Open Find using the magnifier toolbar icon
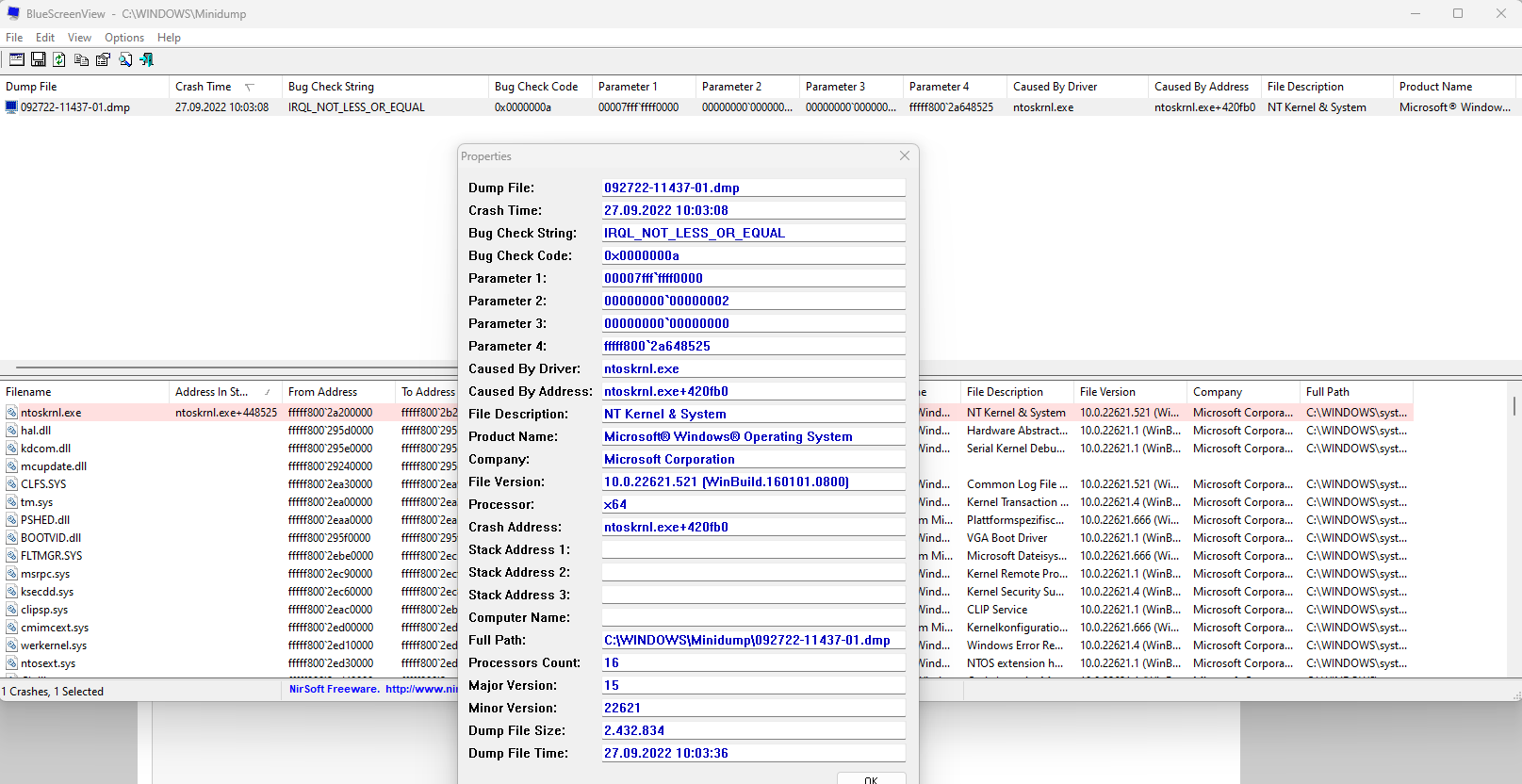 (125, 59)
